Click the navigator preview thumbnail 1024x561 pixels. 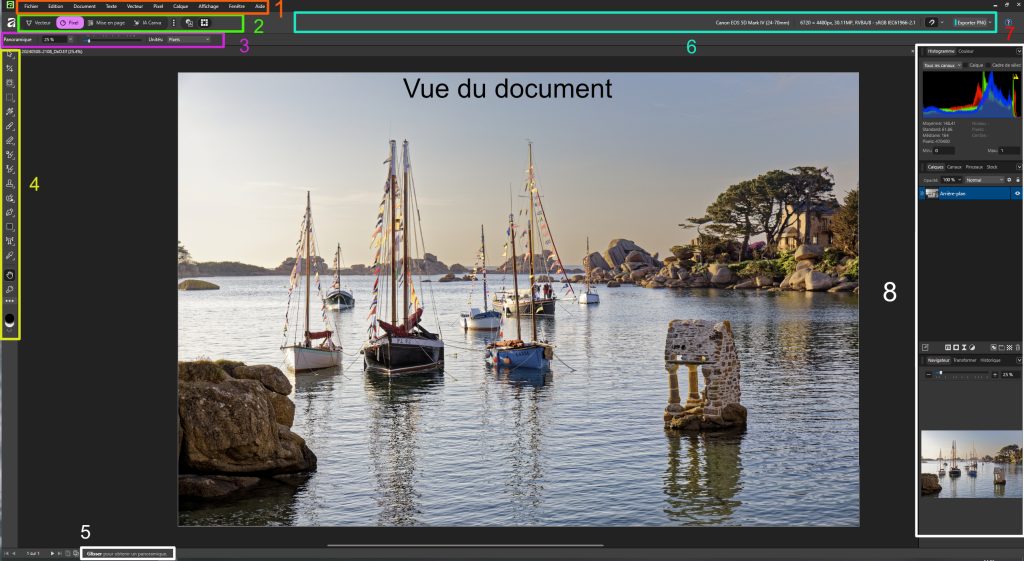pyautogui.click(x=970, y=463)
